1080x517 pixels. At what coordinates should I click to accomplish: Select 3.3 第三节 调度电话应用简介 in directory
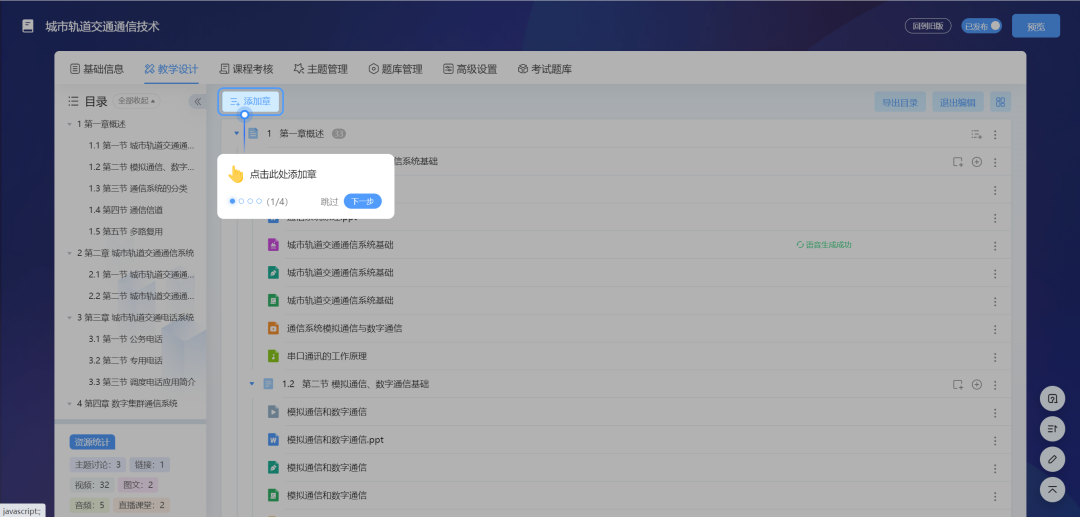143,381
